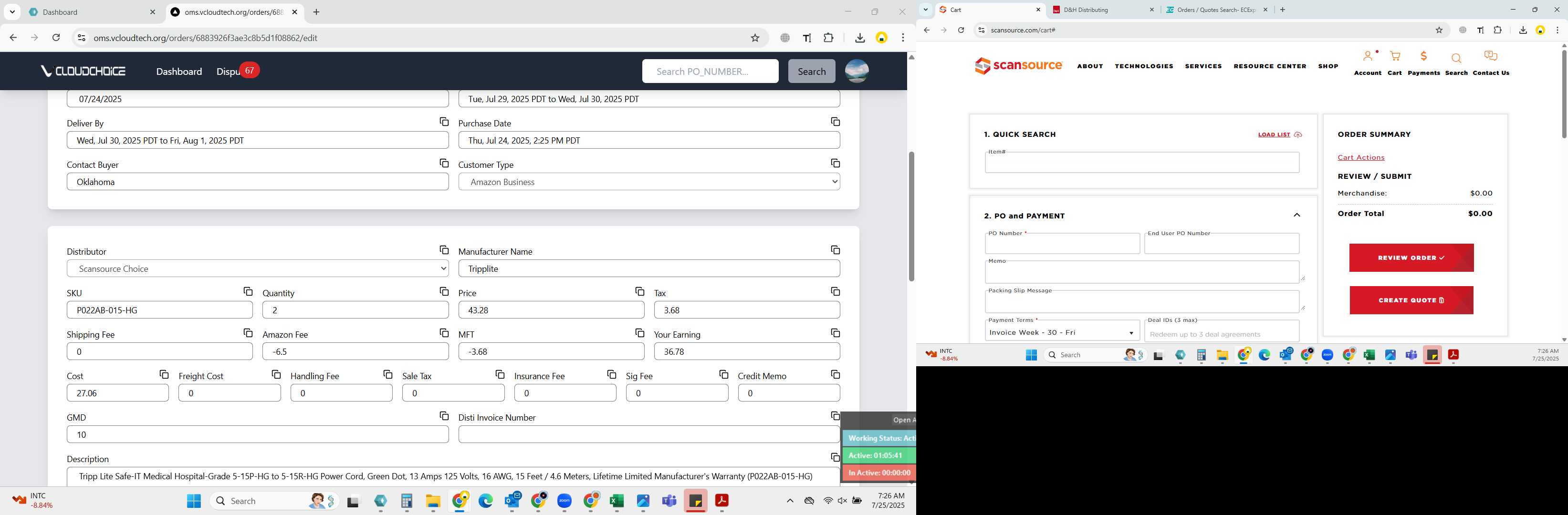The image size is (1568, 515).
Task: Copy the Shipping Fee value
Action: coord(248,333)
